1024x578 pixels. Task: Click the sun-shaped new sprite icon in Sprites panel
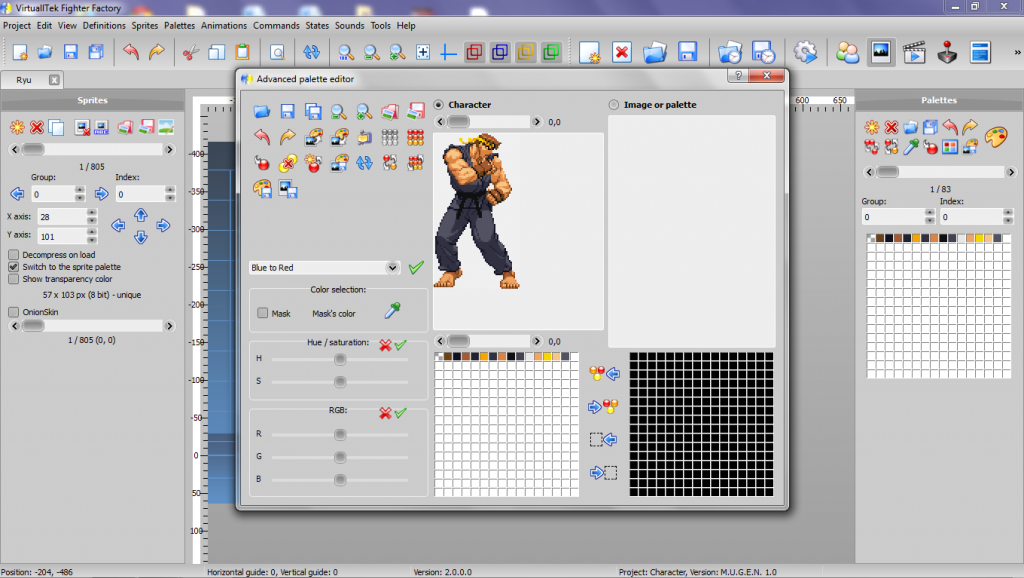[17, 127]
